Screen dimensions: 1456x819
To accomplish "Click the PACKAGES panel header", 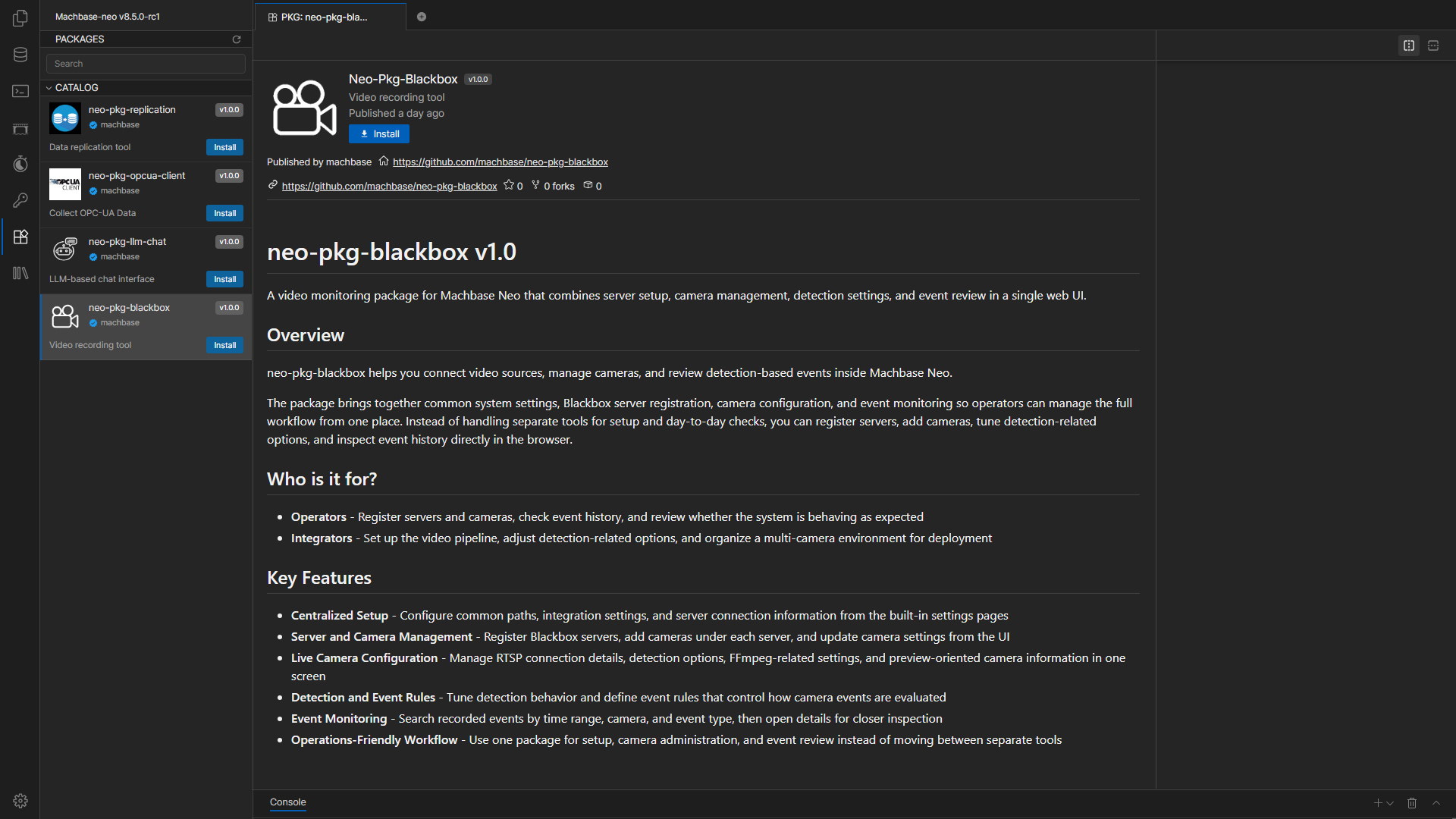I will pos(80,39).
